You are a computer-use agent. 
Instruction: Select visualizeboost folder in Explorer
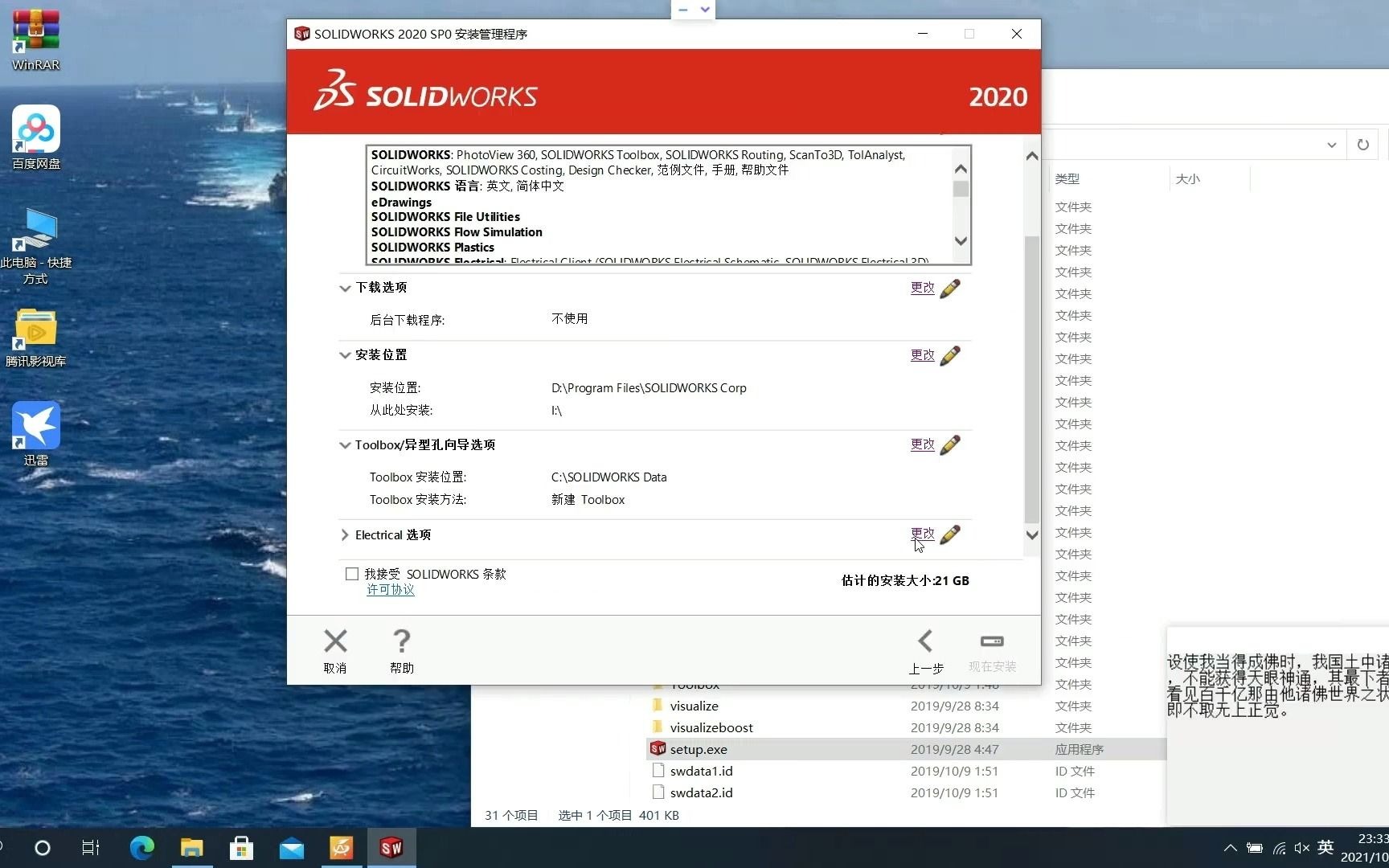coord(711,727)
